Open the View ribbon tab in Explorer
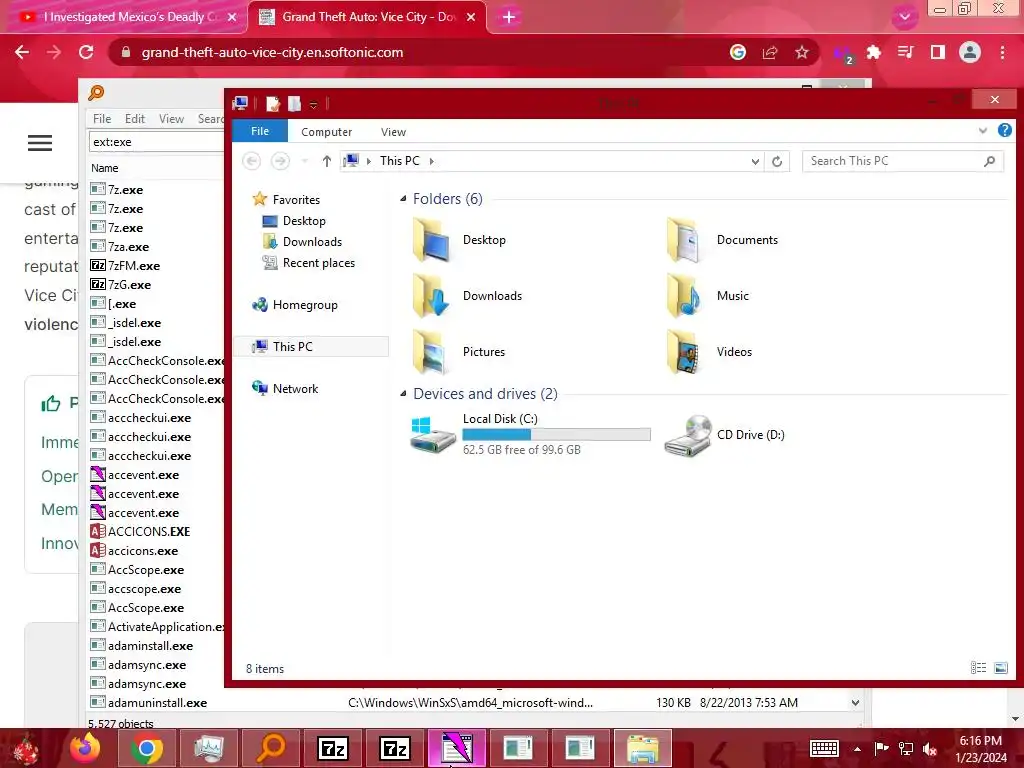 pos(393,132)
